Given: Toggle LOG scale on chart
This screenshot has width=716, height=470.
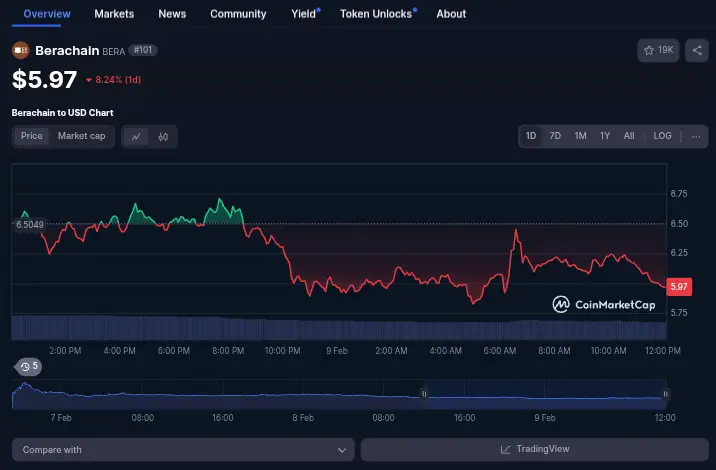Looking at the screenshot, I should [x=662, y=136].
